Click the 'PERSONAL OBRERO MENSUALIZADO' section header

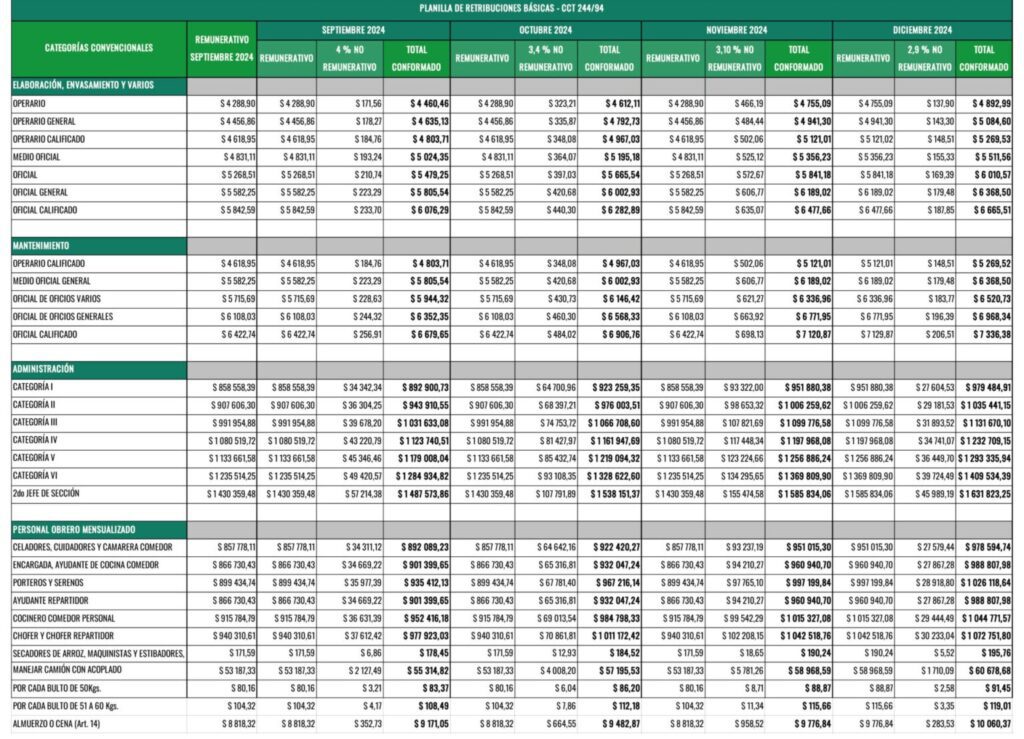74,529
